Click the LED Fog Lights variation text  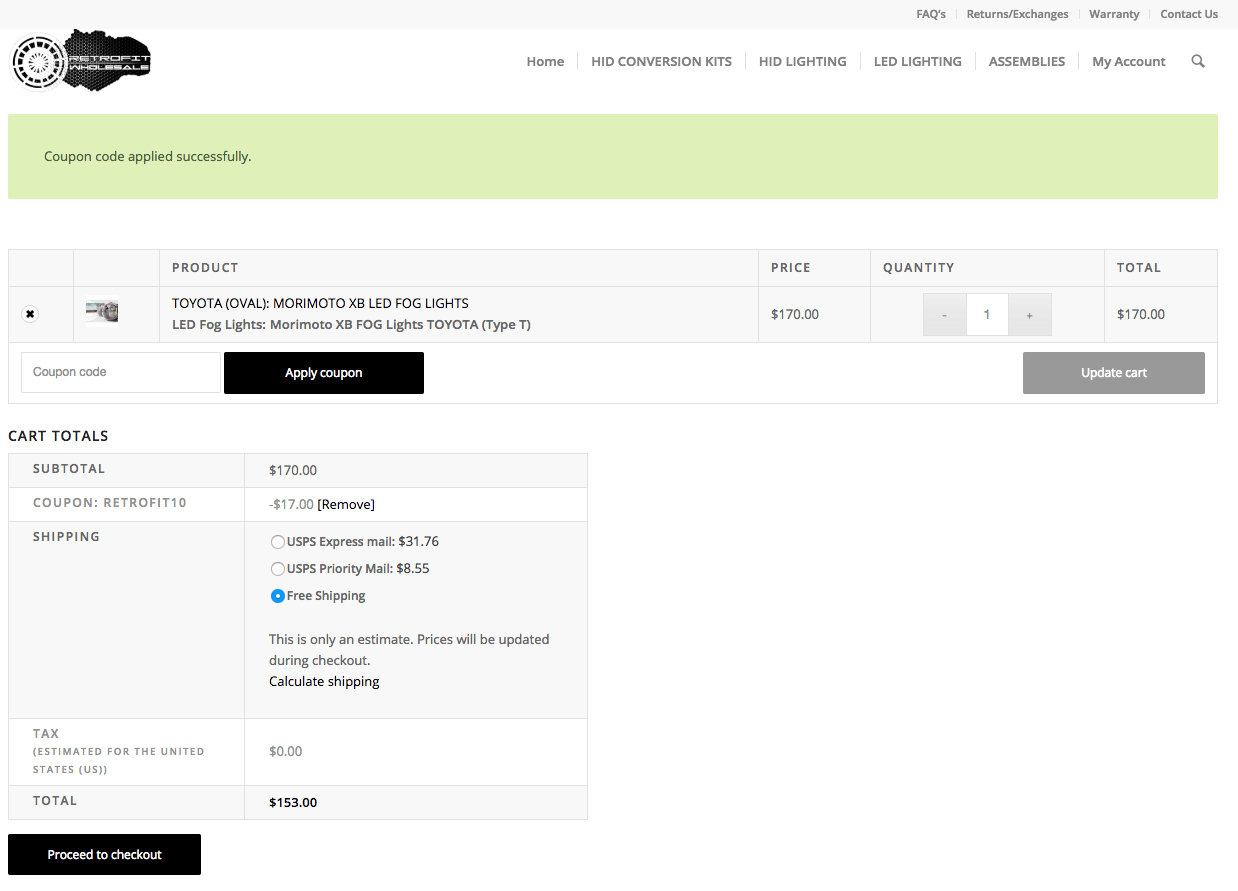(351, 324)
